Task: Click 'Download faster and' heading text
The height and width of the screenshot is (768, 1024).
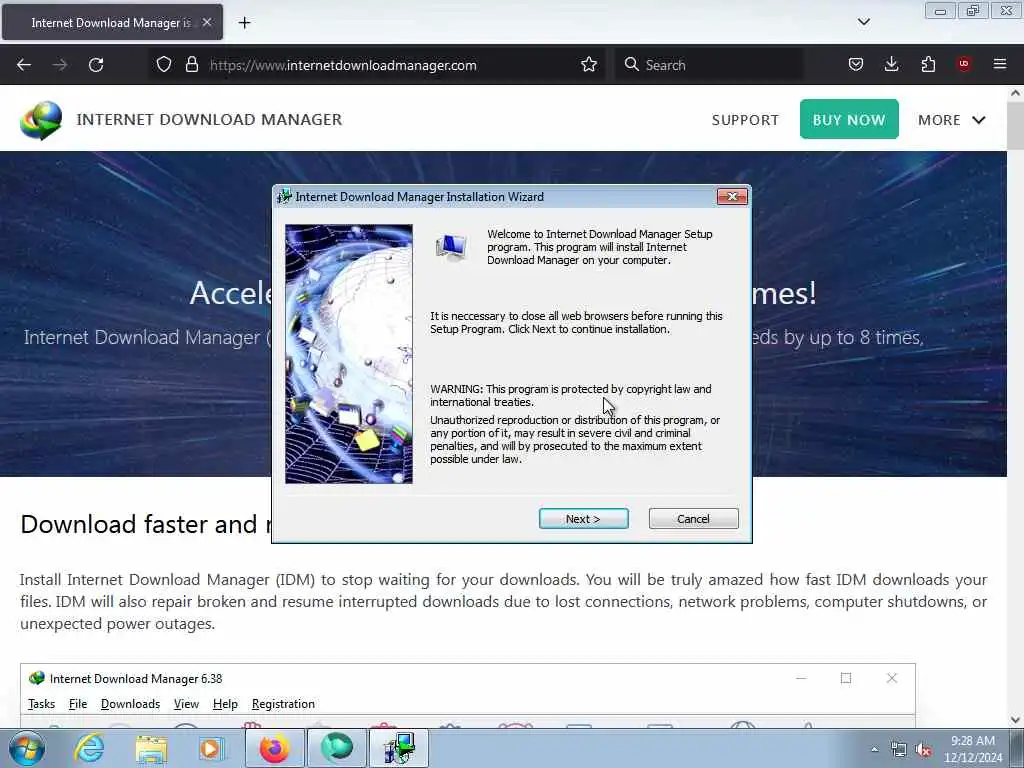Action: (139, 524)
